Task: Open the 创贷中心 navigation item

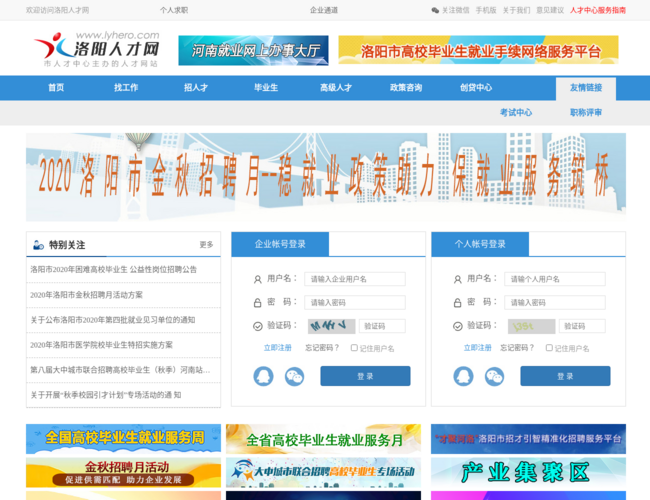Action: 476,87
